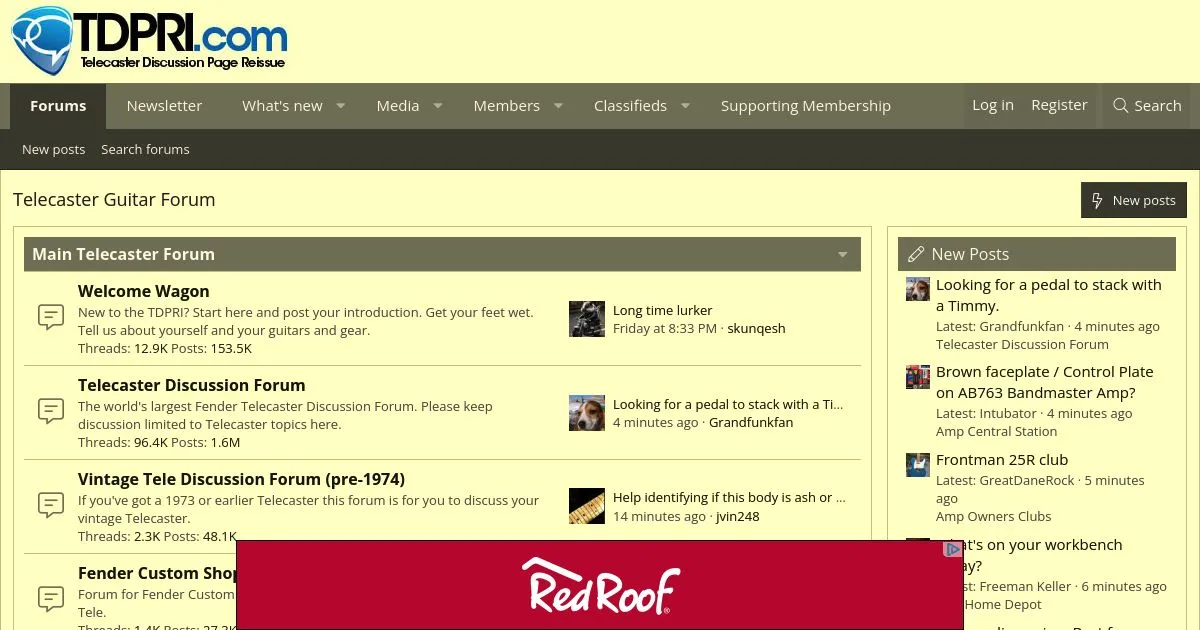Image resolution: width=1200 pixels, height=630 pixels.
Task: Click New posts in the sub-navigation bar
Action: [x=54, y=149]
